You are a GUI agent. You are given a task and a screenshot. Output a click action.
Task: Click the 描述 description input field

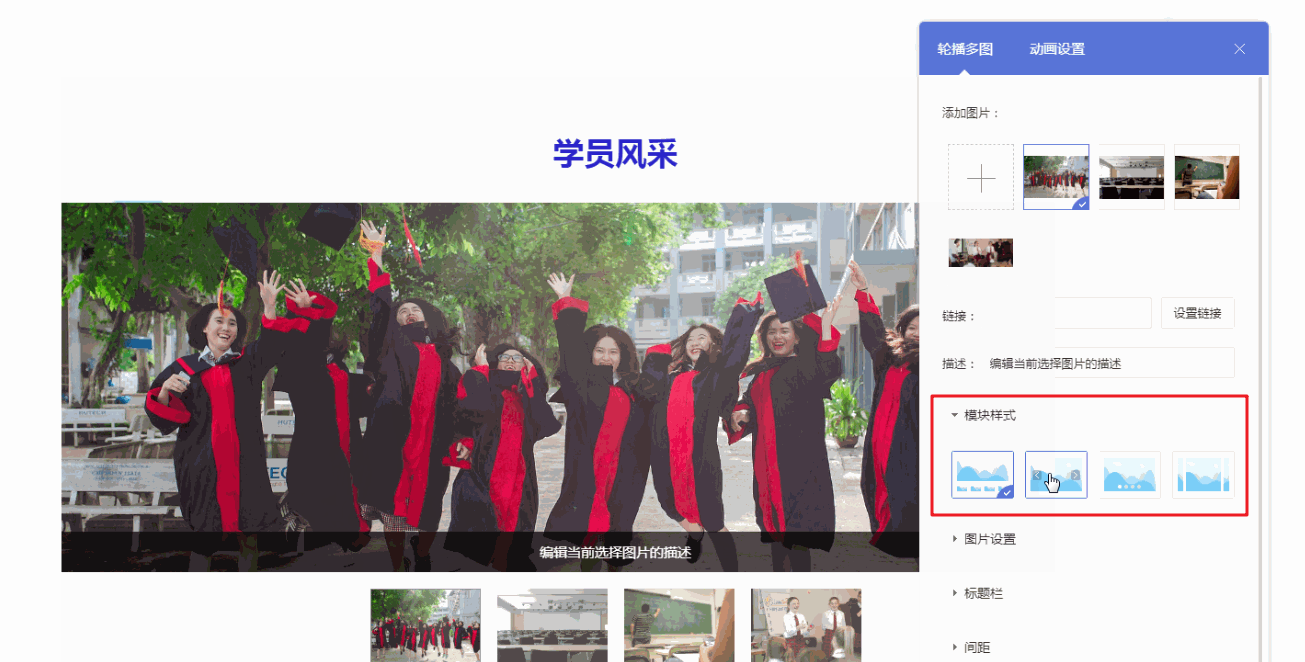coord(1108,363)
